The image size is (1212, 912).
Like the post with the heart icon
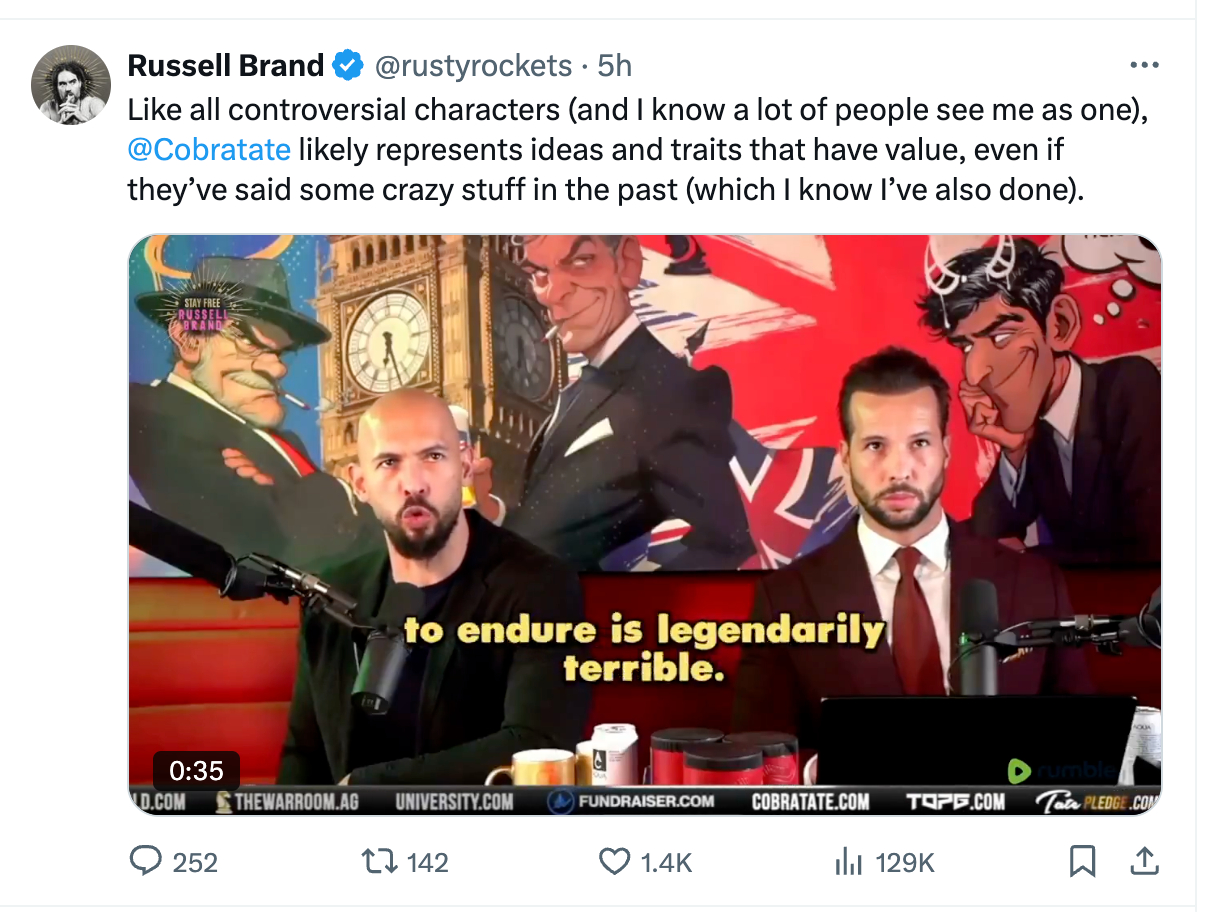613,861
